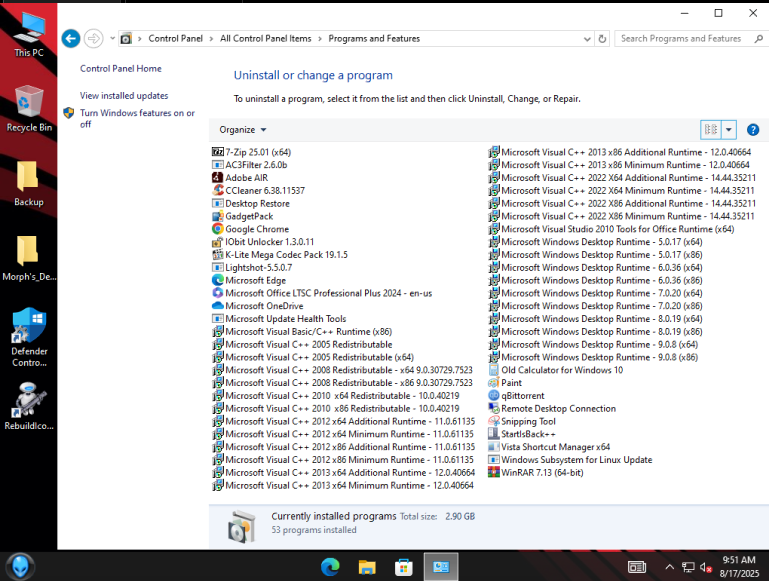Select the Backup folder on desktop

click(28, 183)
